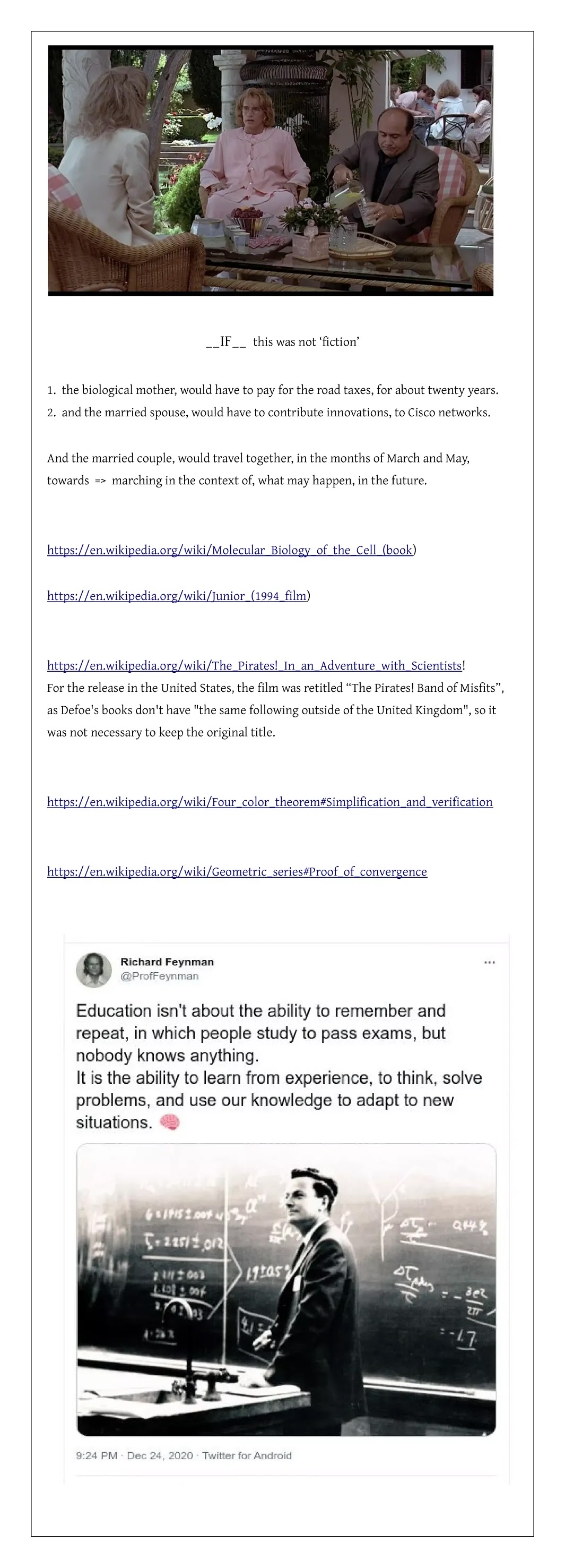Click the pink brain emoji in the tweet
The width and height of the screenshot is (565, 1568).
pyautogui.click(x=170, y=1122)
